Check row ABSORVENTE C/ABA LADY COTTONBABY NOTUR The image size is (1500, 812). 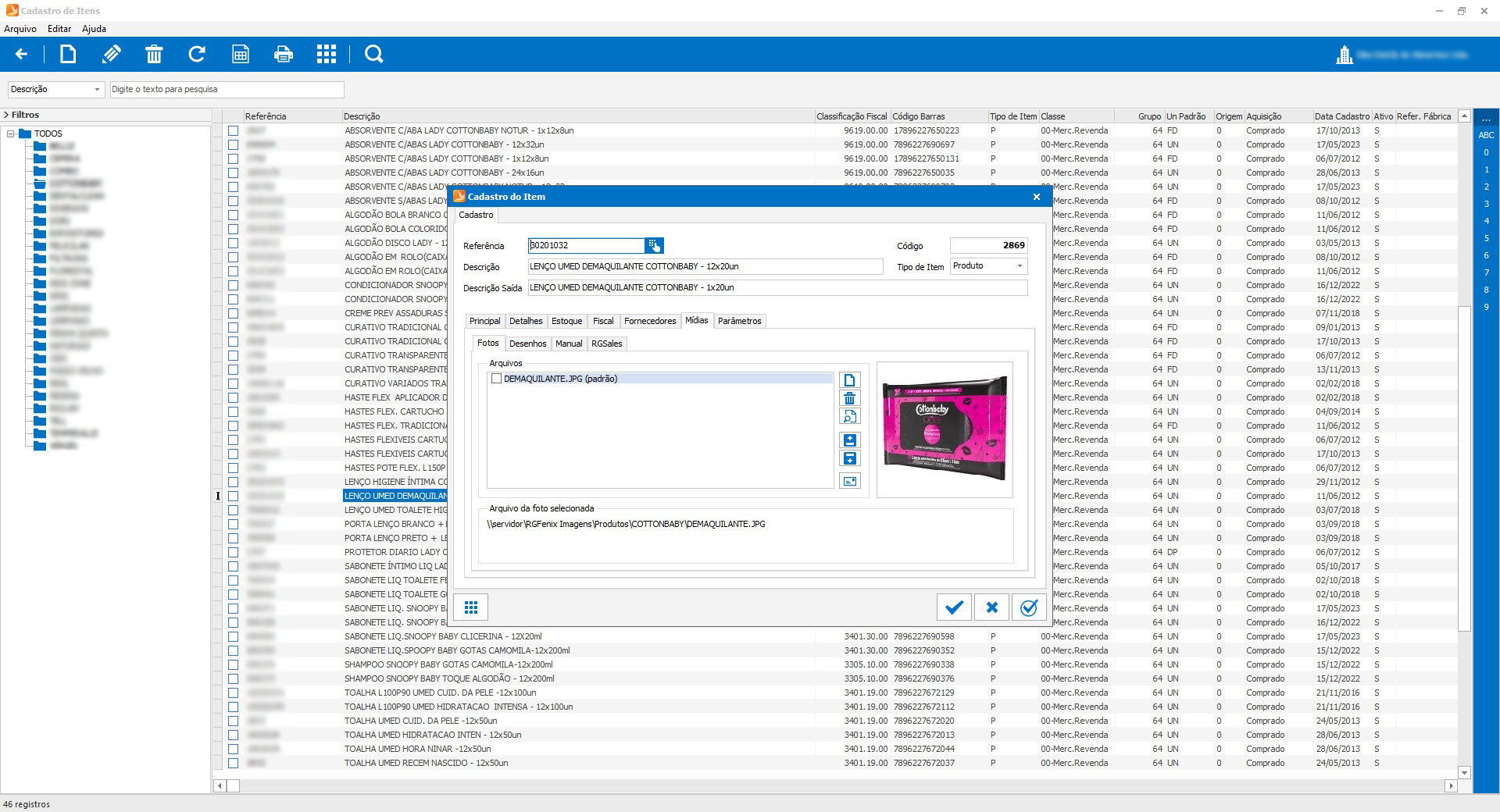click(x=233, y=130)
